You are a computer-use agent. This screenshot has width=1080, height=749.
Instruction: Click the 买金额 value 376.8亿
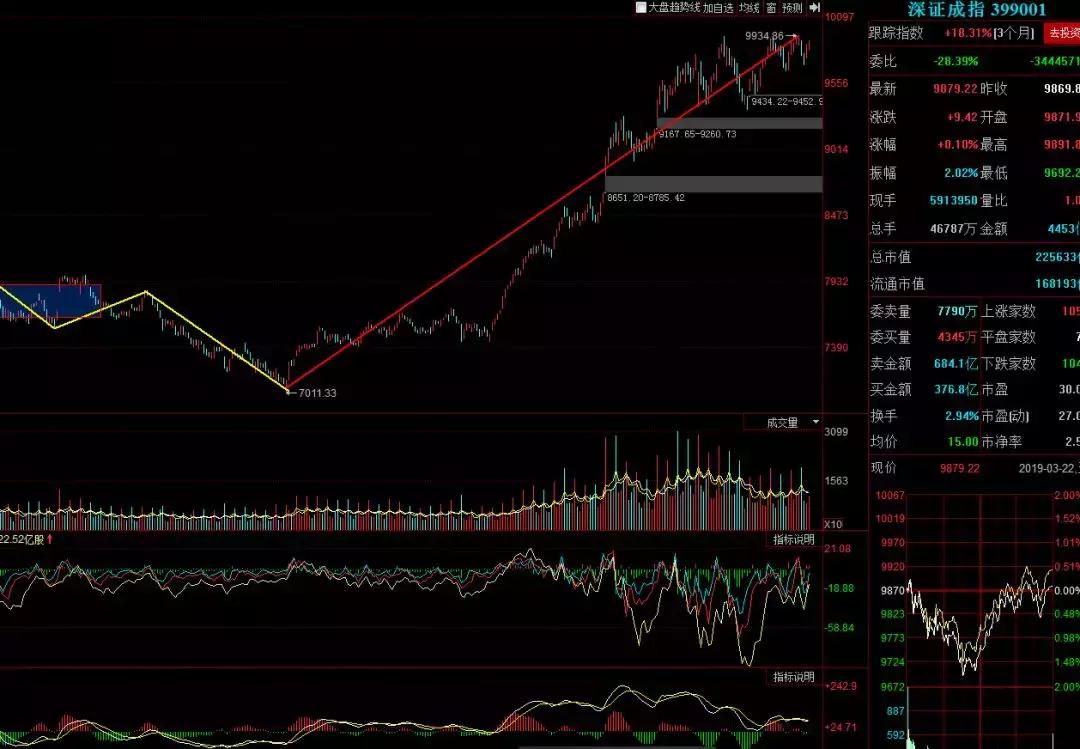(x=955, y=389)
